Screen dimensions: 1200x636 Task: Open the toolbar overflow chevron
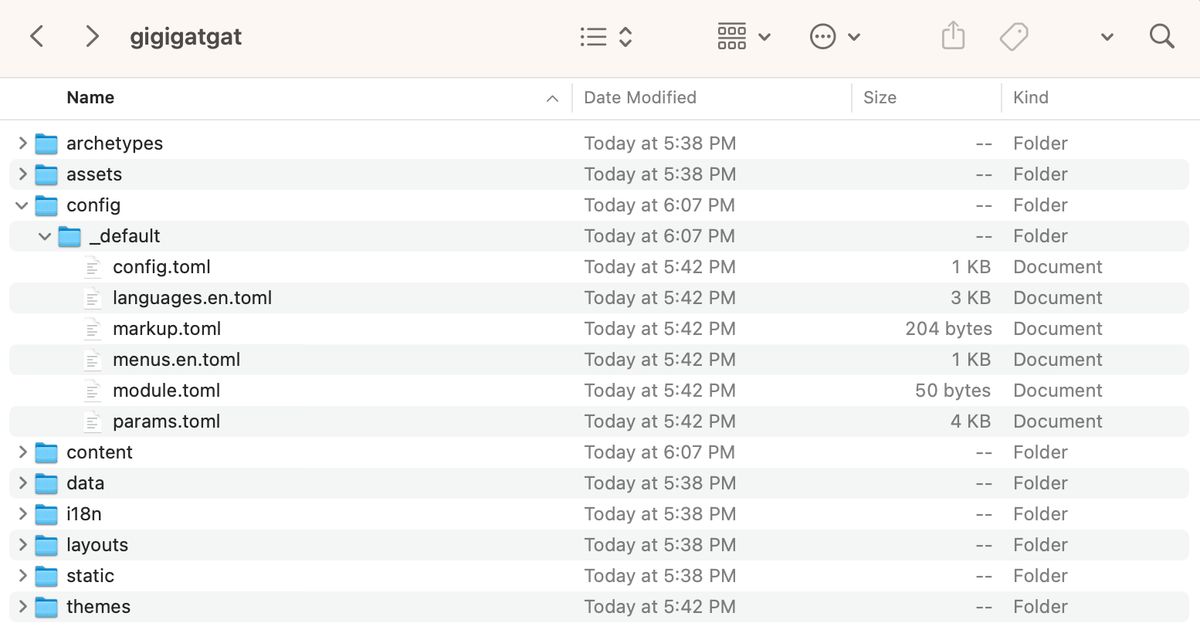[x=1107, y=37]
